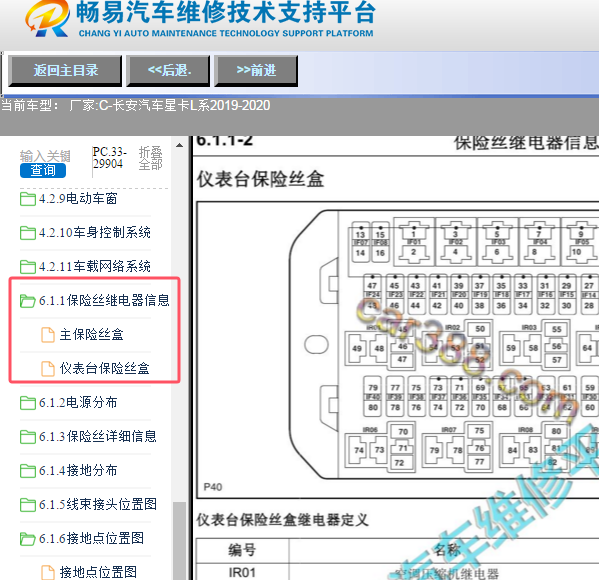Go back with the <<后退 button
This screenshot has height=580, width=599.
[168, 70]
